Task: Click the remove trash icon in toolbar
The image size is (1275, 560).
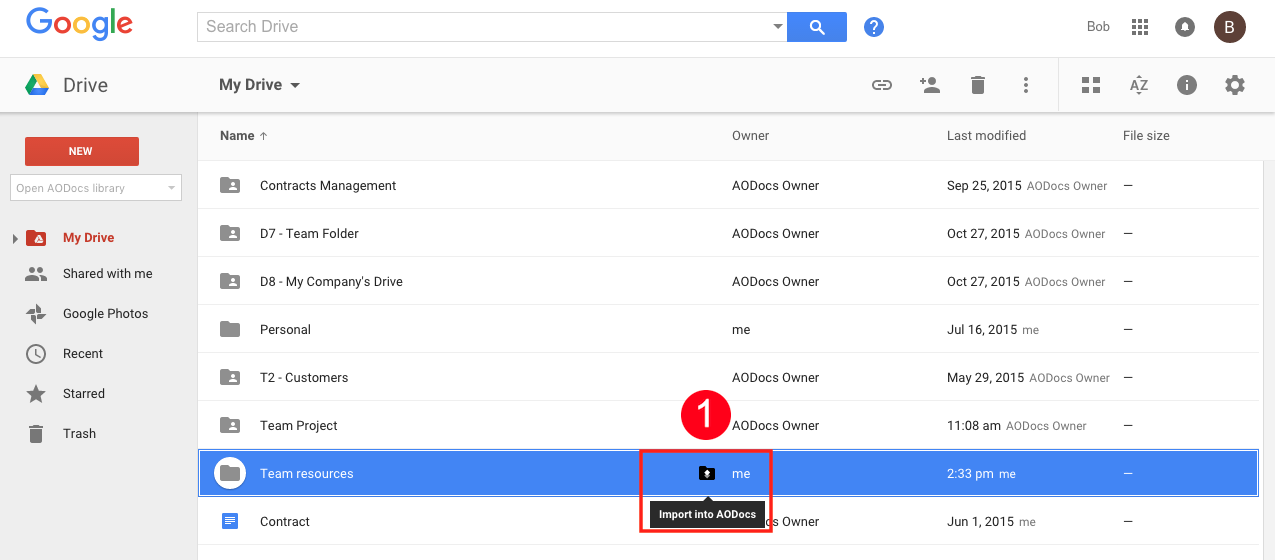Action: click(978, 85)
